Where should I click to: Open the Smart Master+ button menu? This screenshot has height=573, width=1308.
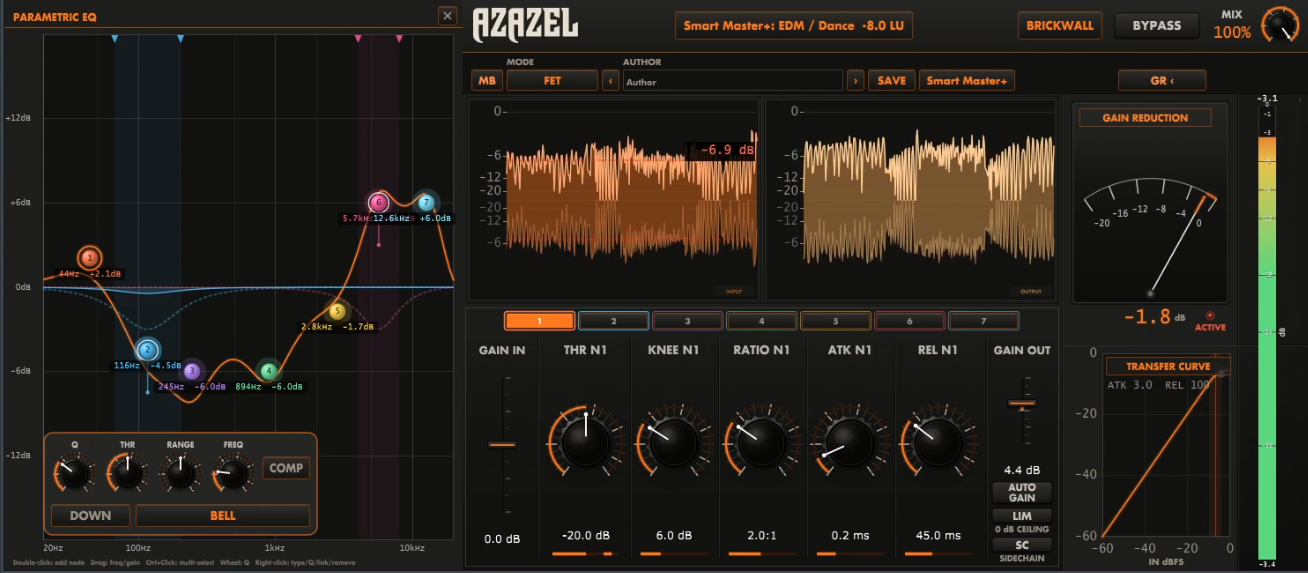point(967,81)
